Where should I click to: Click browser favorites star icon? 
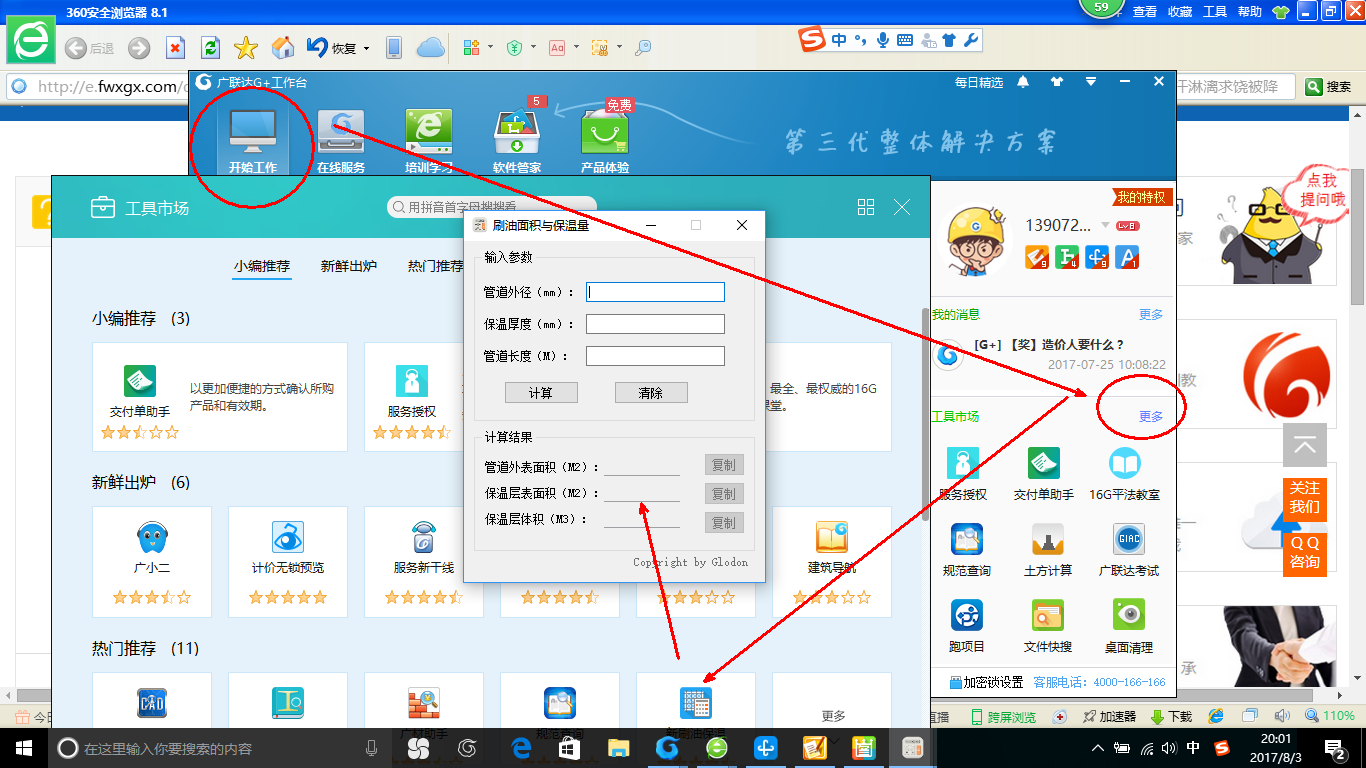(246, 47)
